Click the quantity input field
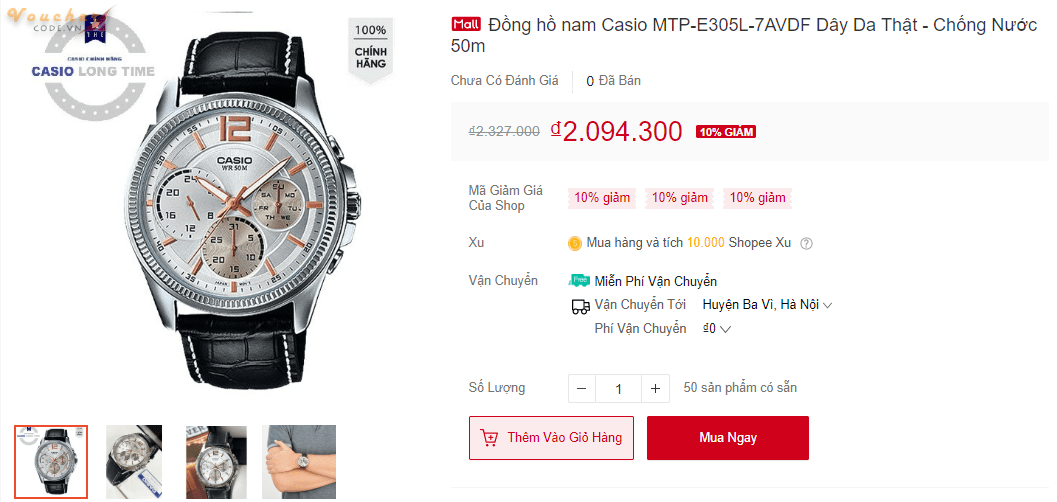1057x502 pixels. coord(619,388)
